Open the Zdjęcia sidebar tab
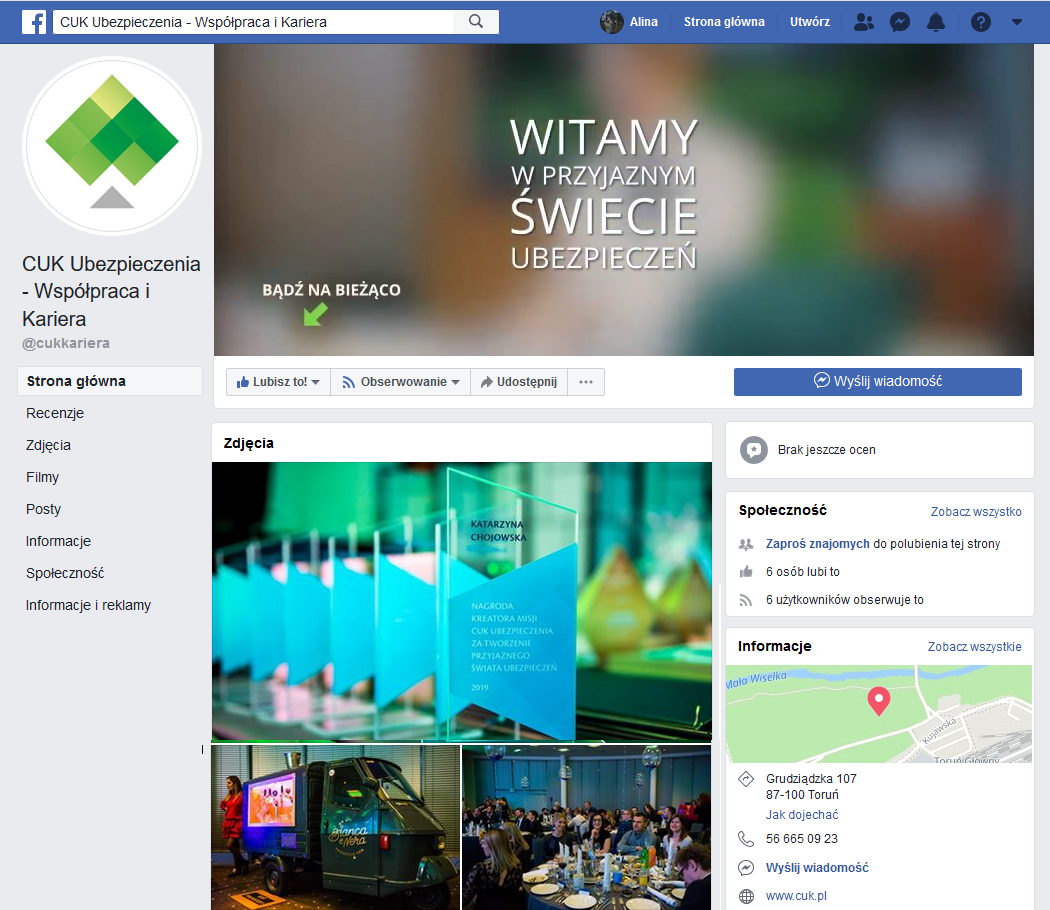Image resolution: width=1050 pixels, height=910 pixels. (x=48, y=445)
